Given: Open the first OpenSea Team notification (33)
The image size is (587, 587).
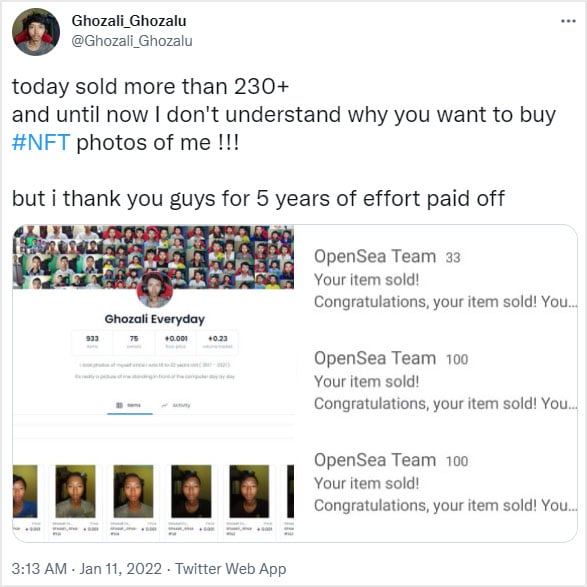Looking at the screenshot, I should tap(445, 279).
